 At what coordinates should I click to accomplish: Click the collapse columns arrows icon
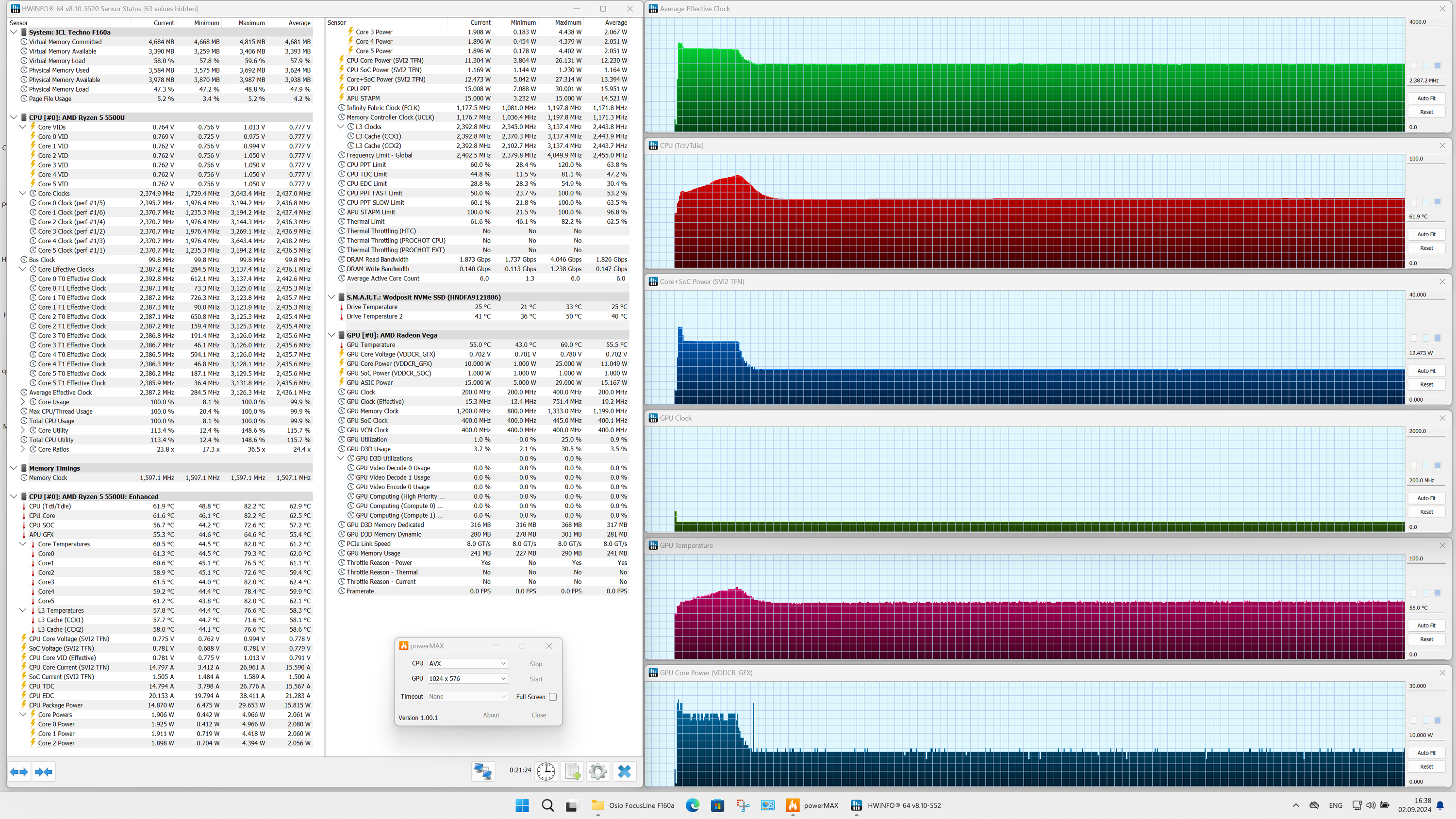tap(44, 771)
